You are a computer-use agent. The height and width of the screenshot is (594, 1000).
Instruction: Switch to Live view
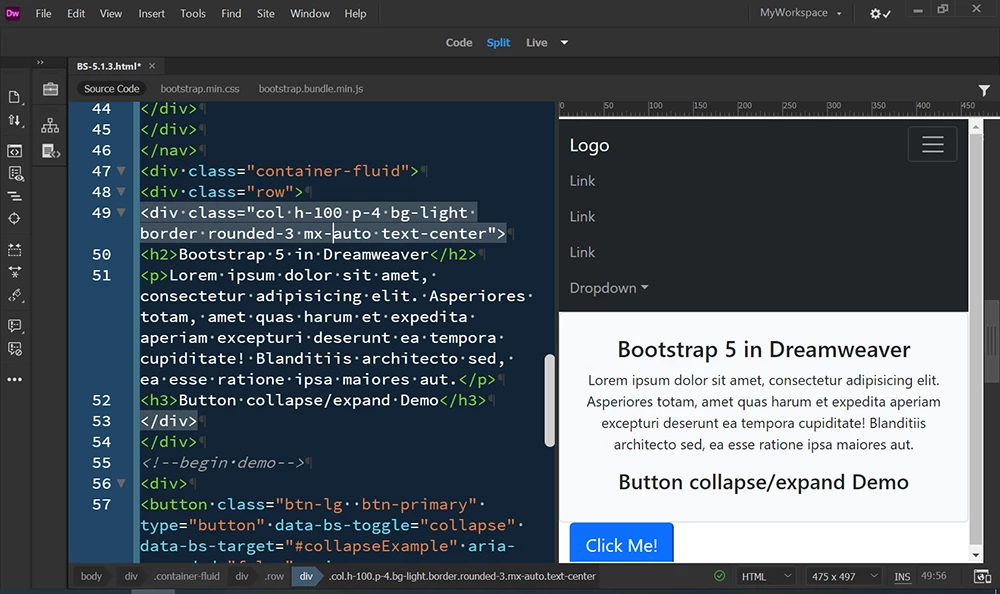coord(536,43)
